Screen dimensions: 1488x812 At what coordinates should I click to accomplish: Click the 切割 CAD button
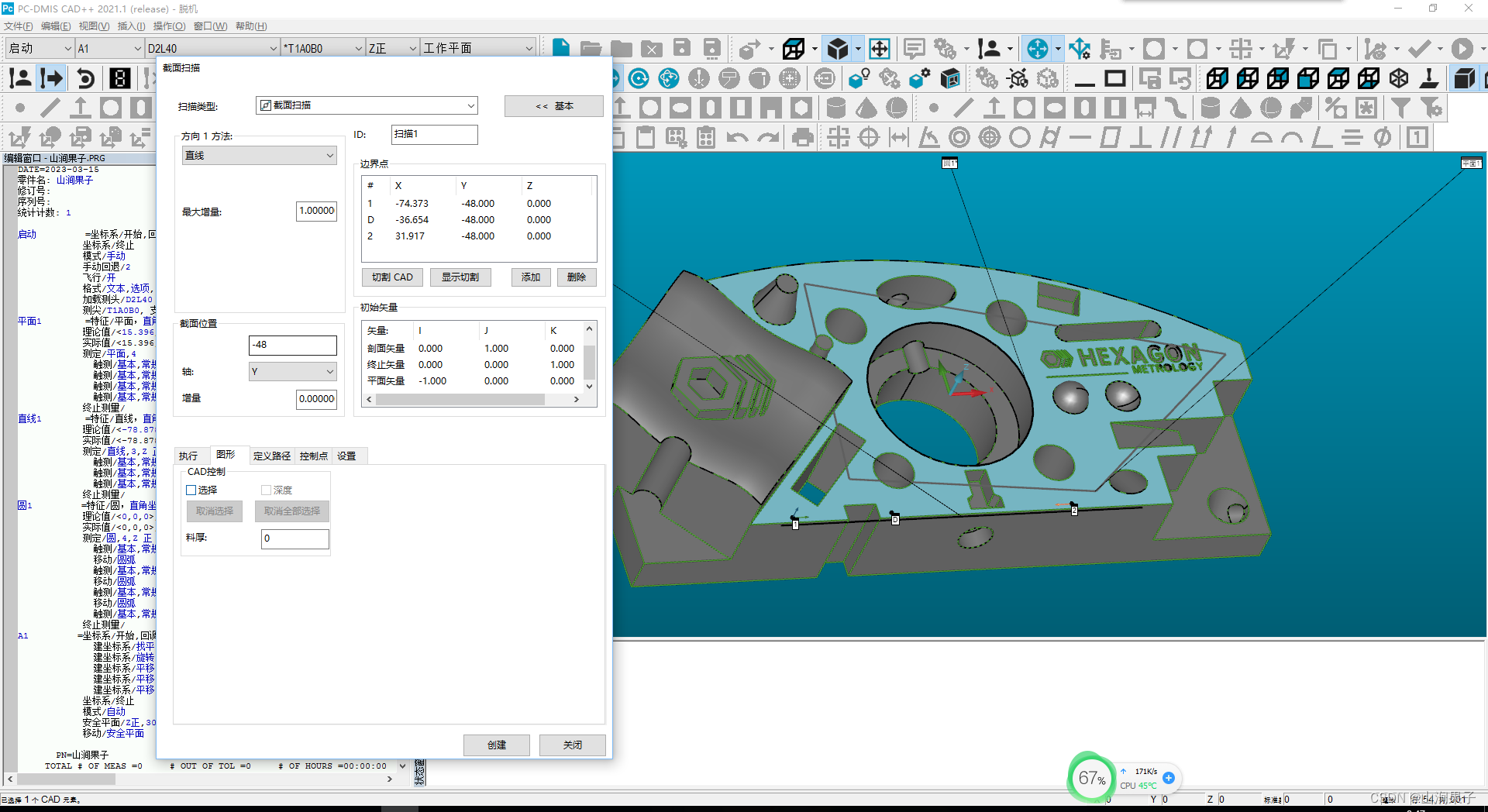[392, 277]
